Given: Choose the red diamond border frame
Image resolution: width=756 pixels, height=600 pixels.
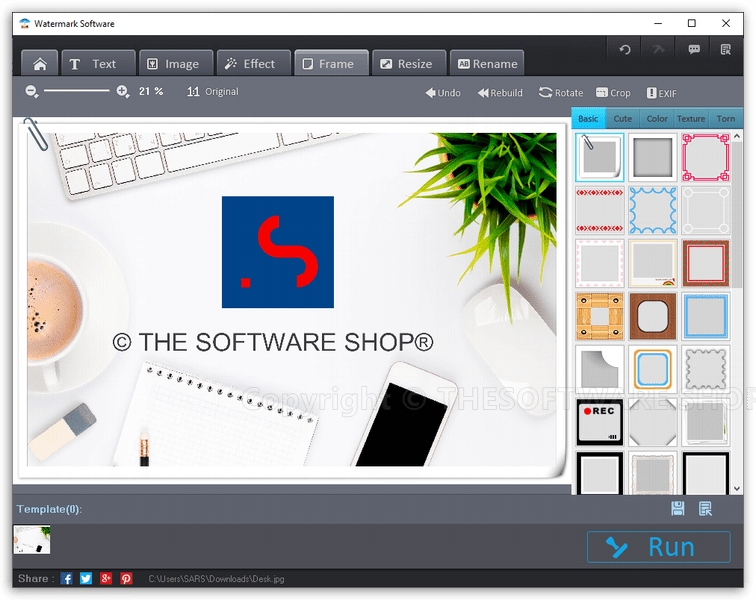Looking at the screenshot, I should click(x=600, y=211).
